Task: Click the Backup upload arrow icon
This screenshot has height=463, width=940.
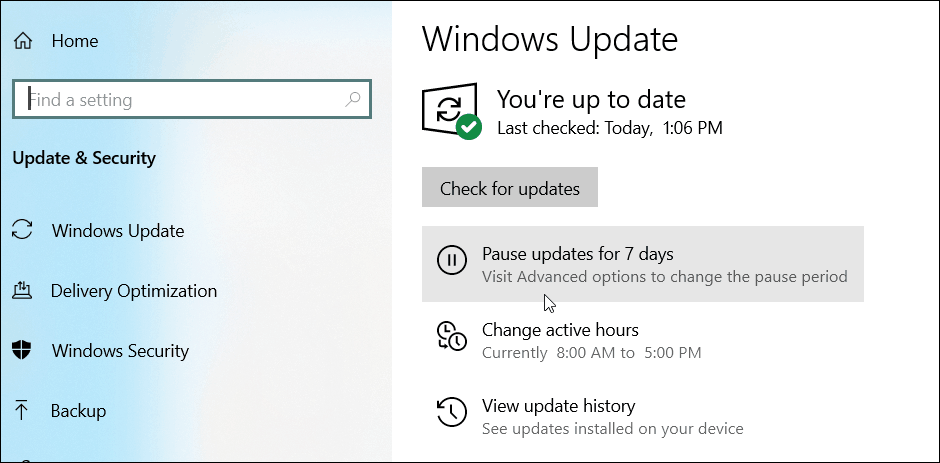Action: (x=22, y=411)
